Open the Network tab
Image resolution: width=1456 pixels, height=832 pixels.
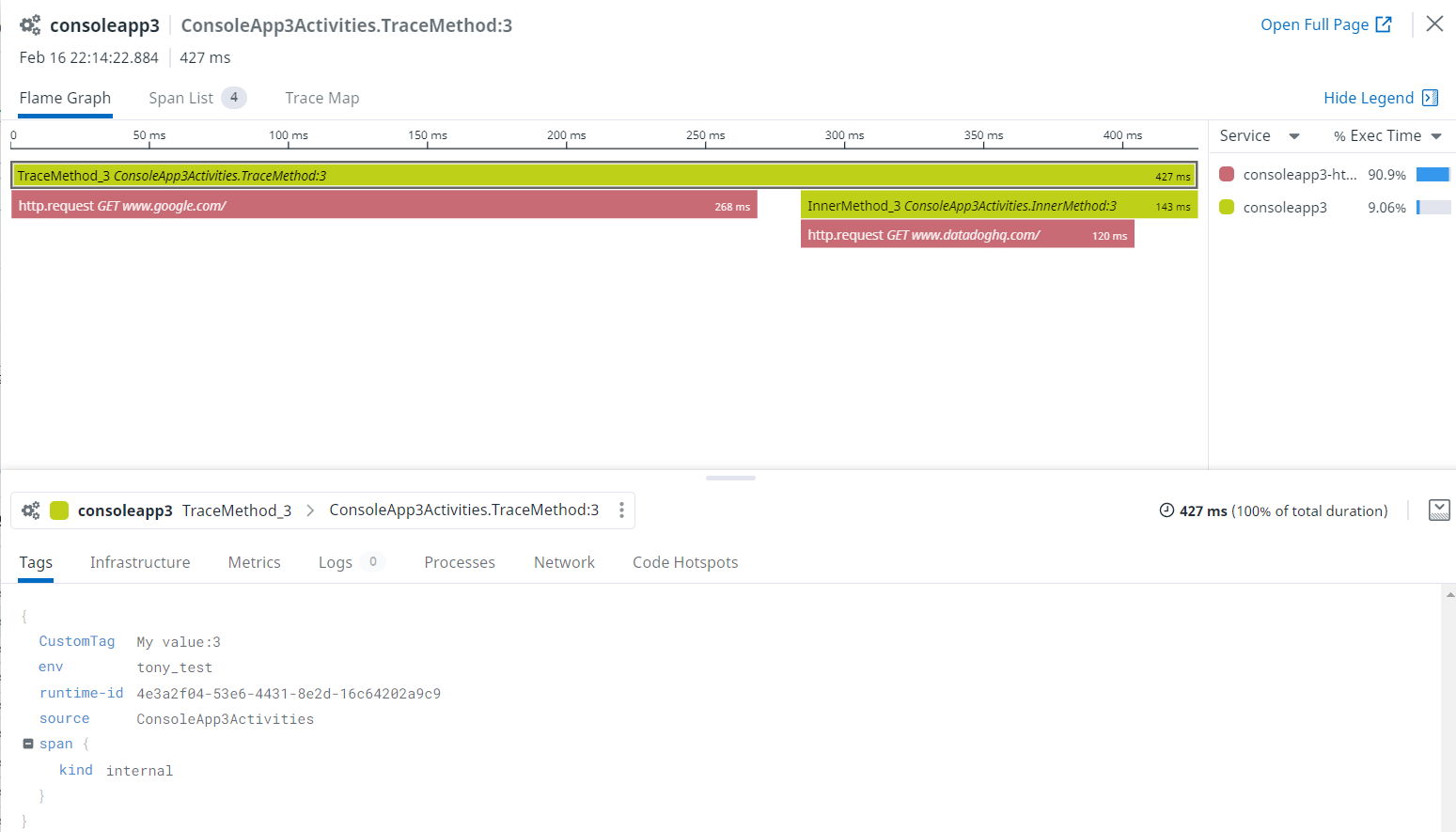click(564, 562)
